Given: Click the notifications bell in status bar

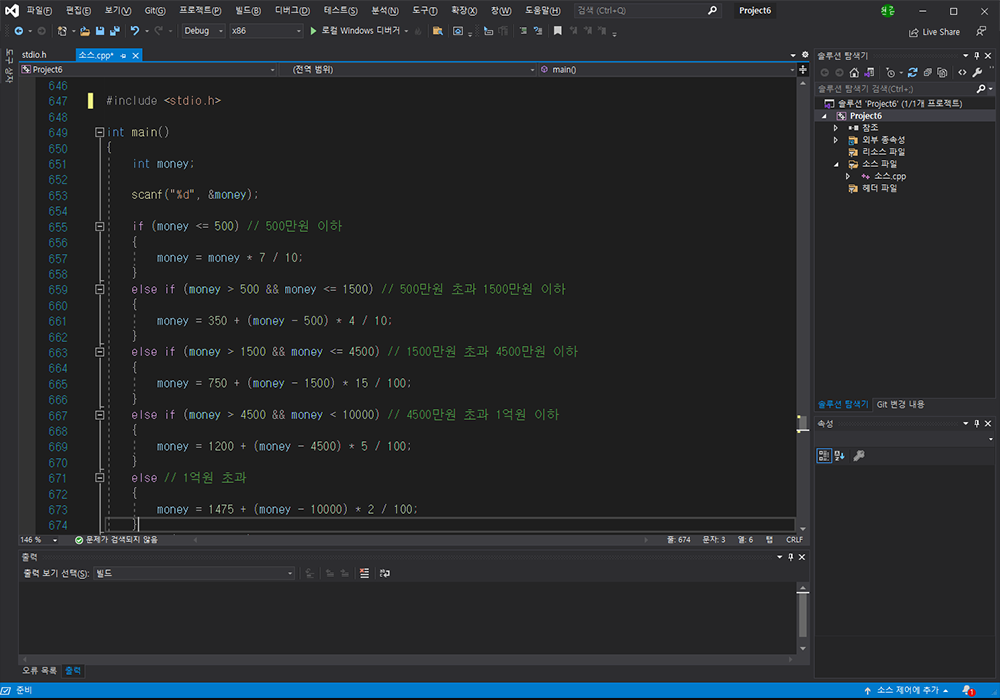Looking at the screenshot, I should point(967,690).
